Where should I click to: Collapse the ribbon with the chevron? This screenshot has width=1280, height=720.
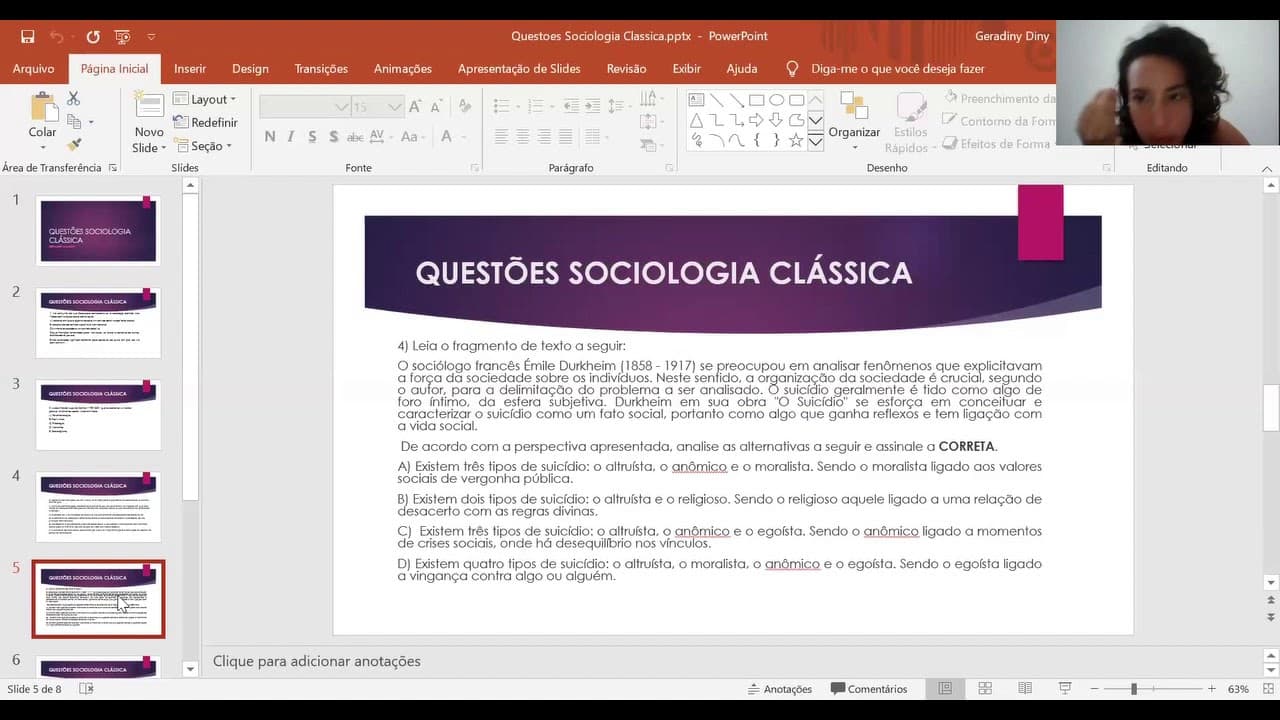pos(1267,168)
